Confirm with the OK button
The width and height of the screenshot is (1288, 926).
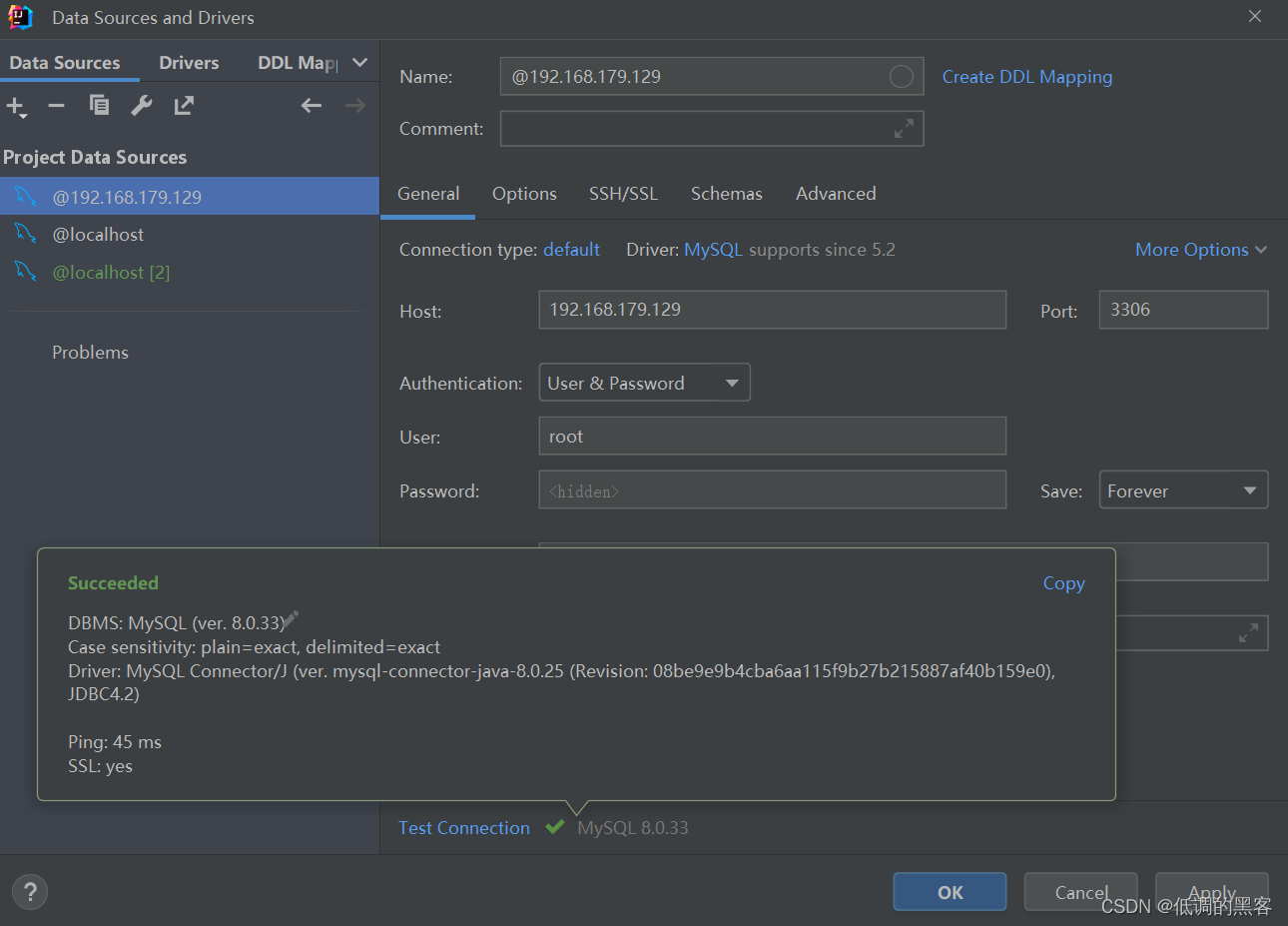[x=950, y=892]
